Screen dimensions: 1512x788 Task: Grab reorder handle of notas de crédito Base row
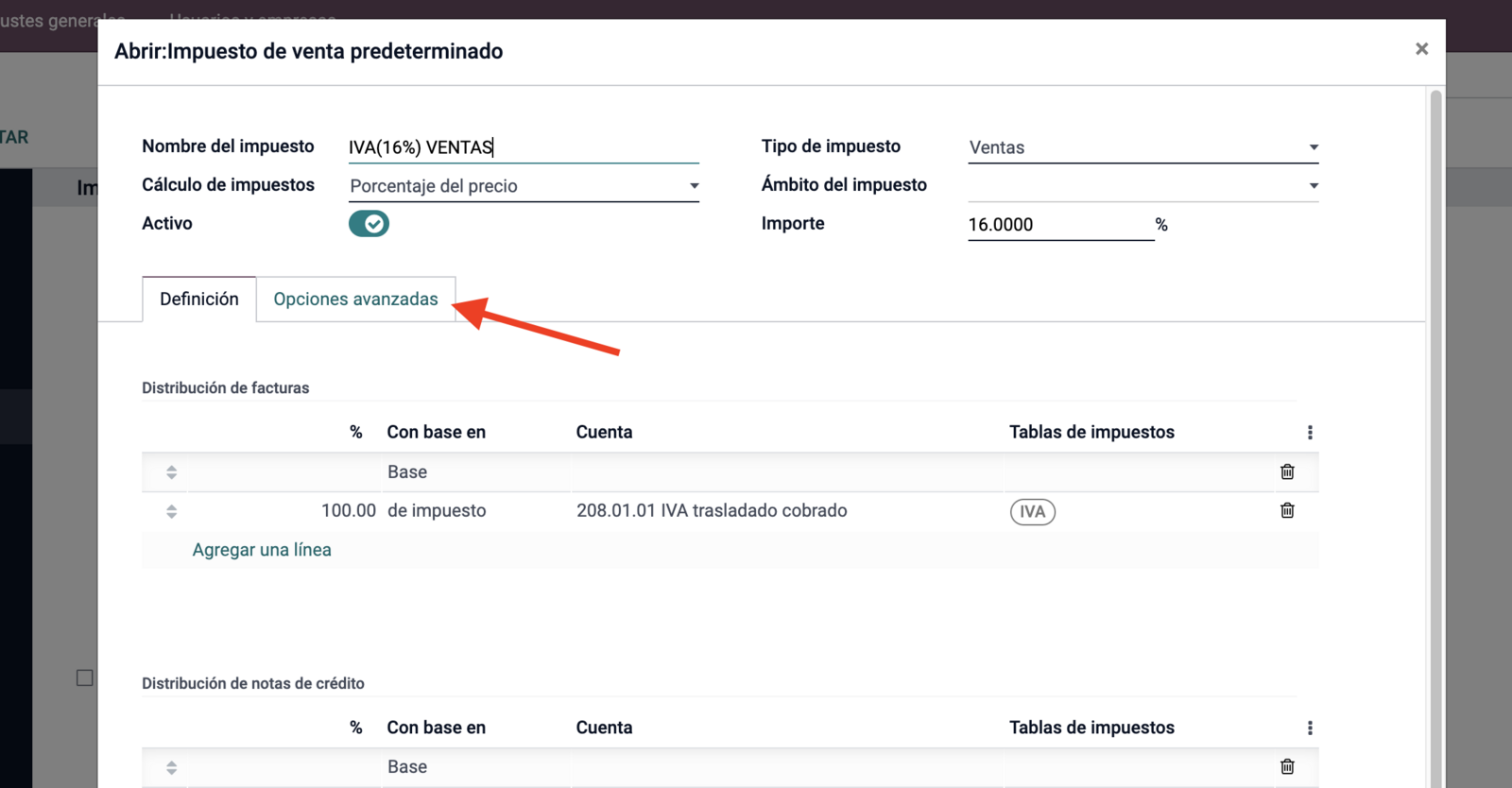point(171,767)
